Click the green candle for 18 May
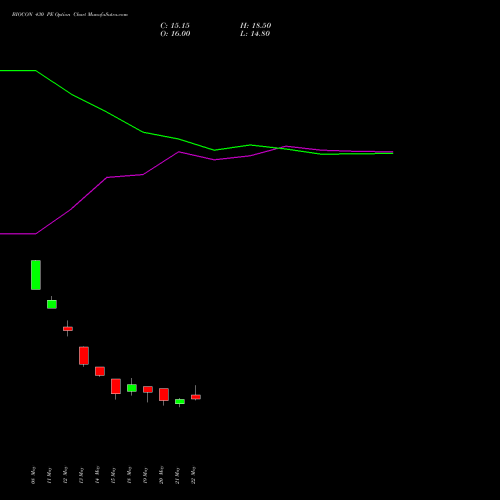The height and width of the screenshot is (500, 500). tap(132, 388)
